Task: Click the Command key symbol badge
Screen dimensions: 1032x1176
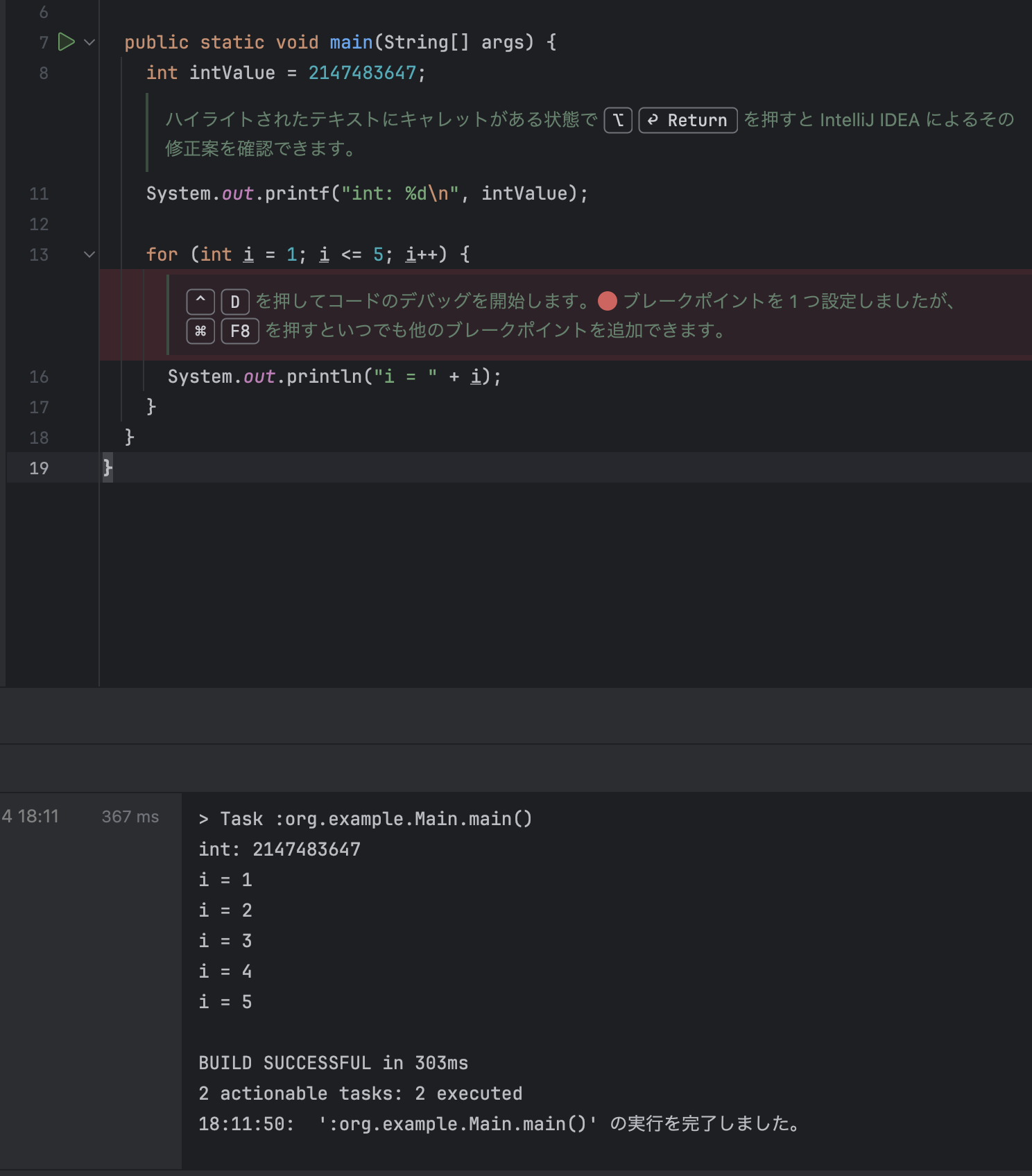Action: (x=200, y=331)
